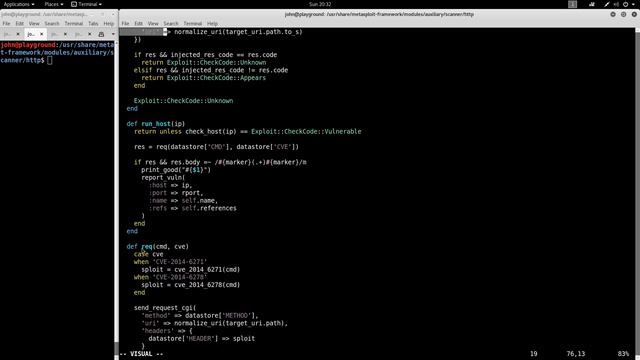Click the volume icon in system tray
Screen dimensions: 640x360
[616, 4]
